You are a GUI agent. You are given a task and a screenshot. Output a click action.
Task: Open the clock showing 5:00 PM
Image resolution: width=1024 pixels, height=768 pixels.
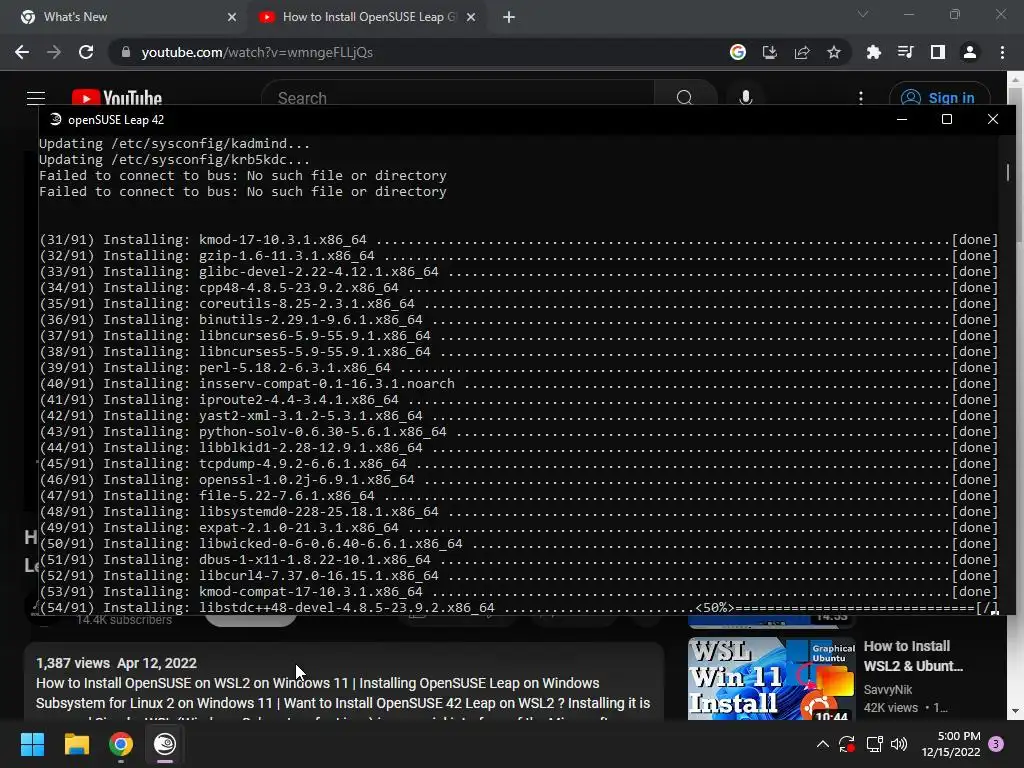pos(951,744)
